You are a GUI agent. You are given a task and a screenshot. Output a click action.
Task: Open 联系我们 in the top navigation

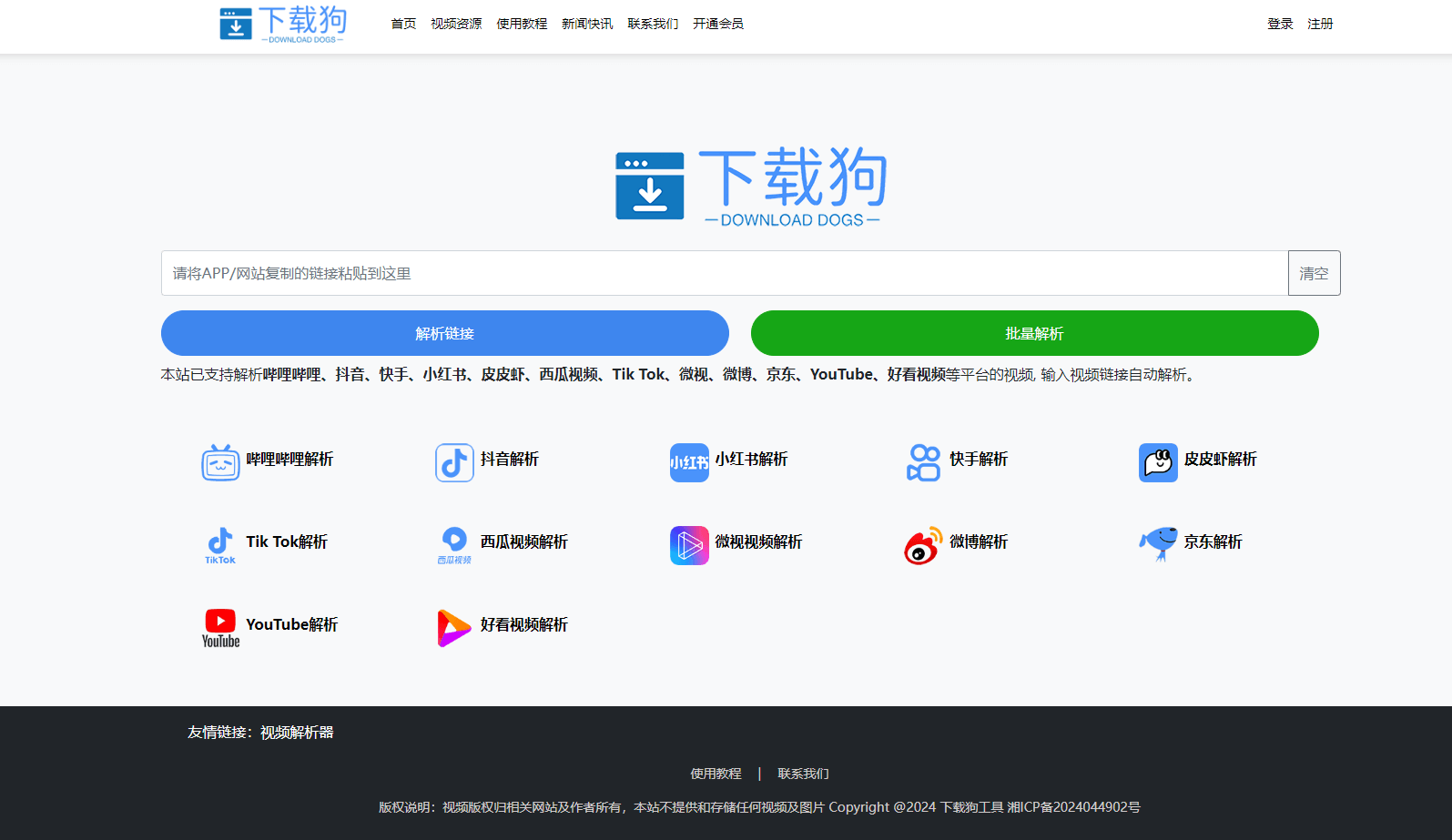pyautogui.click(x=653, y=24)
